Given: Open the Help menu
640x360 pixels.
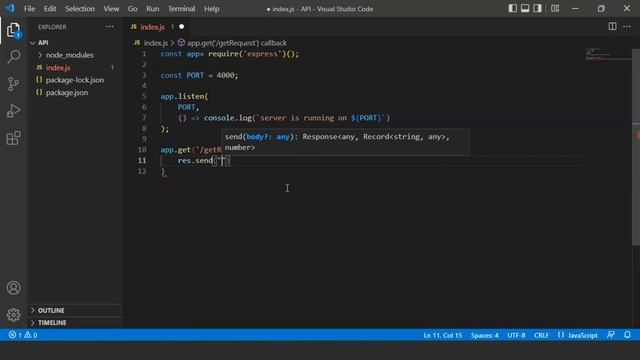Looking at the screenshot, I should pos(211,9).
